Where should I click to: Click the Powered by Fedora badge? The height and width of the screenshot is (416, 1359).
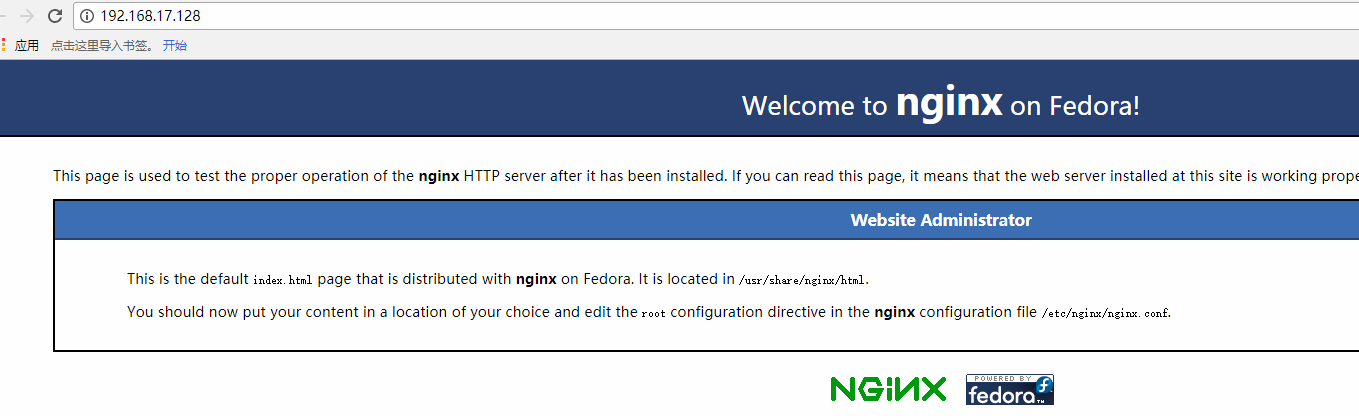pos(1010,389)
